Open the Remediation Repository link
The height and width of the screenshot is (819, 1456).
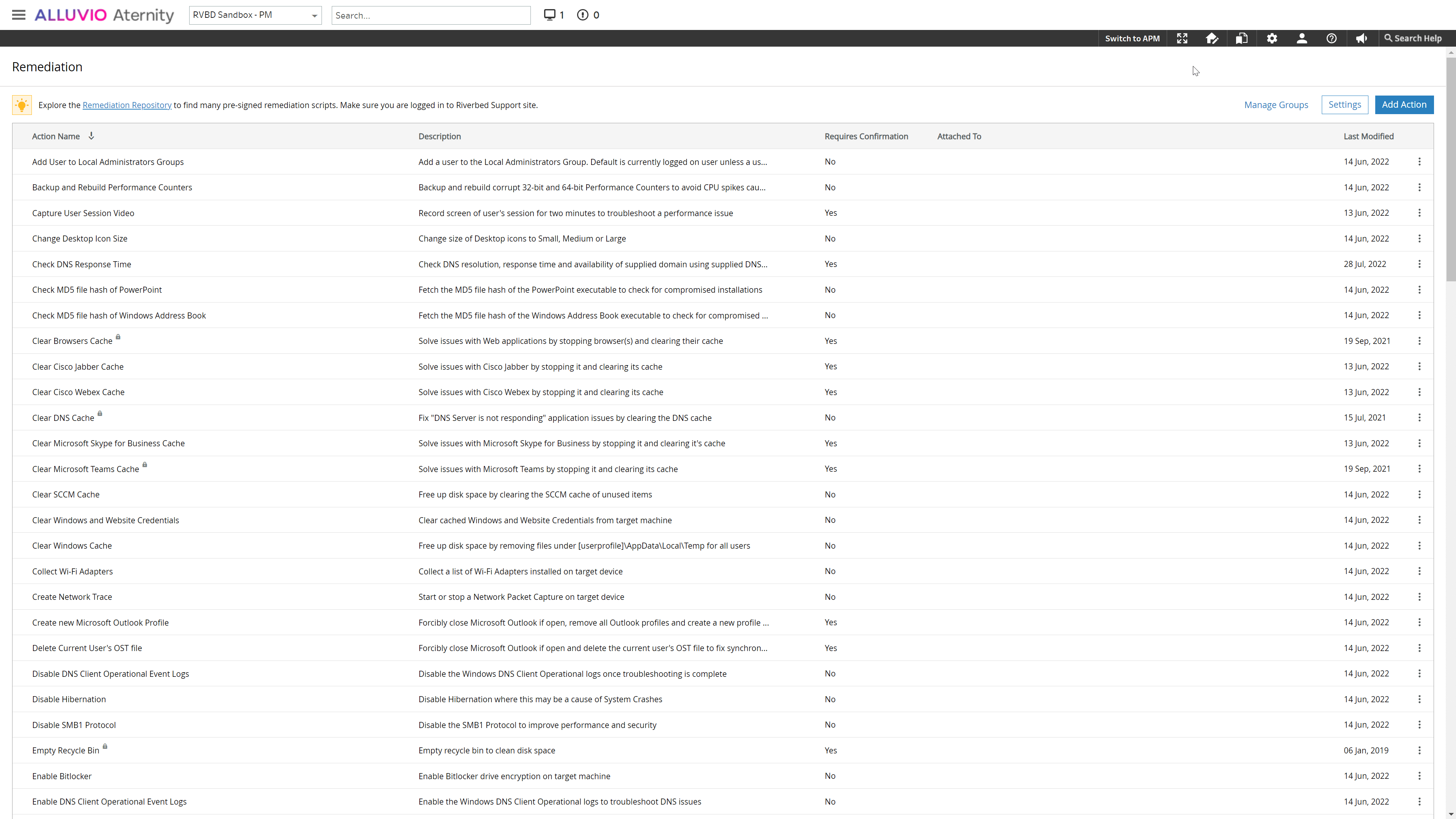coord(127,105)
